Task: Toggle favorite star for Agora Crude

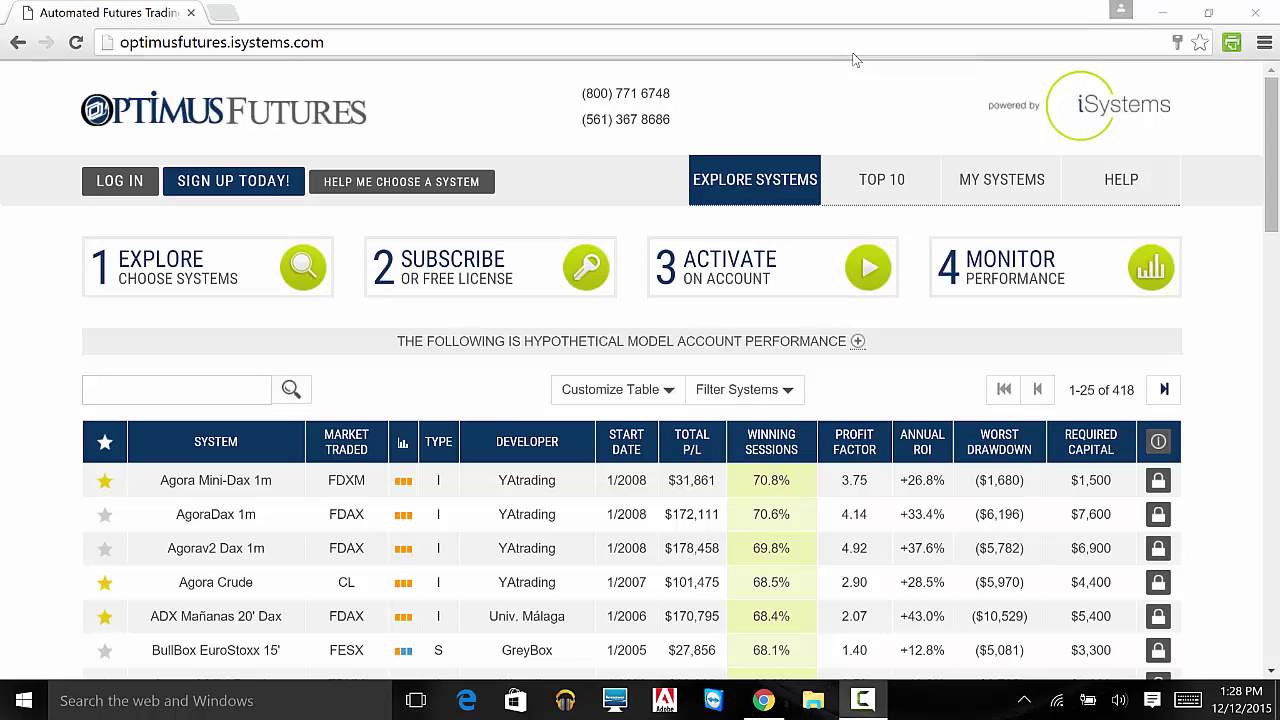Action: click(105, 583)
